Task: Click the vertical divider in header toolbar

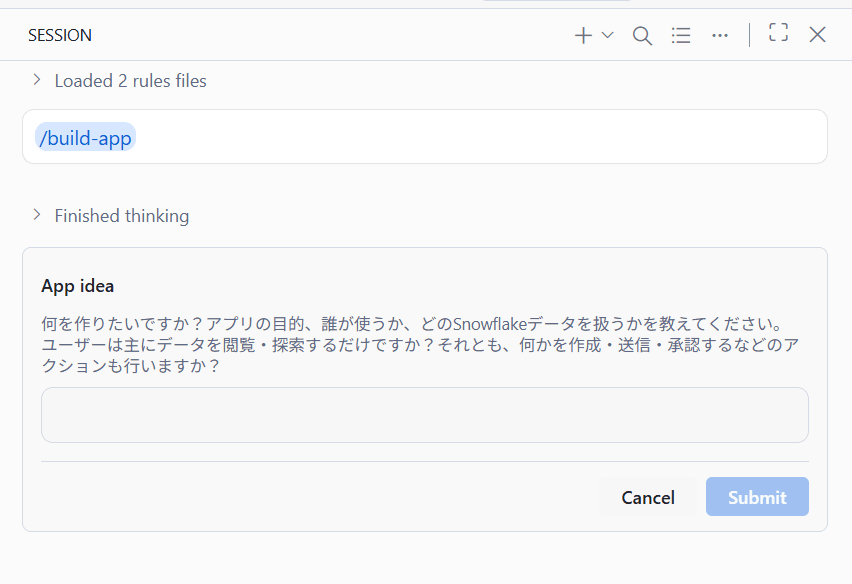Action: point(749,35)
